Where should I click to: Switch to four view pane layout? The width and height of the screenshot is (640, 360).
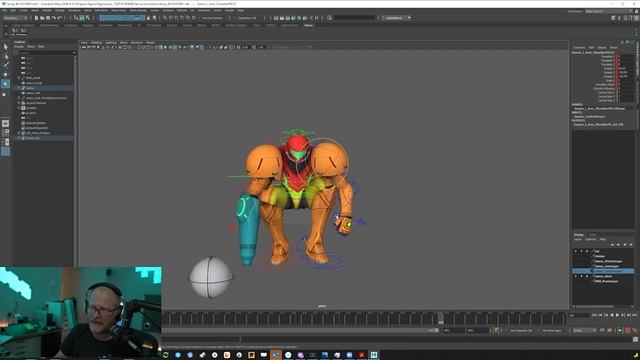(x=5, y=132)
